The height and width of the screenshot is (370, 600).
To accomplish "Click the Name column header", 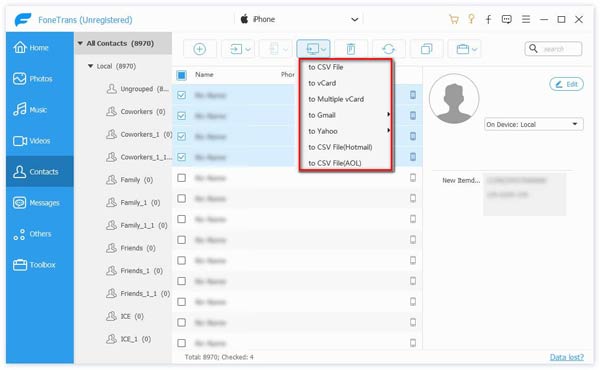I will pyautogui.click(x=204, y=75).
